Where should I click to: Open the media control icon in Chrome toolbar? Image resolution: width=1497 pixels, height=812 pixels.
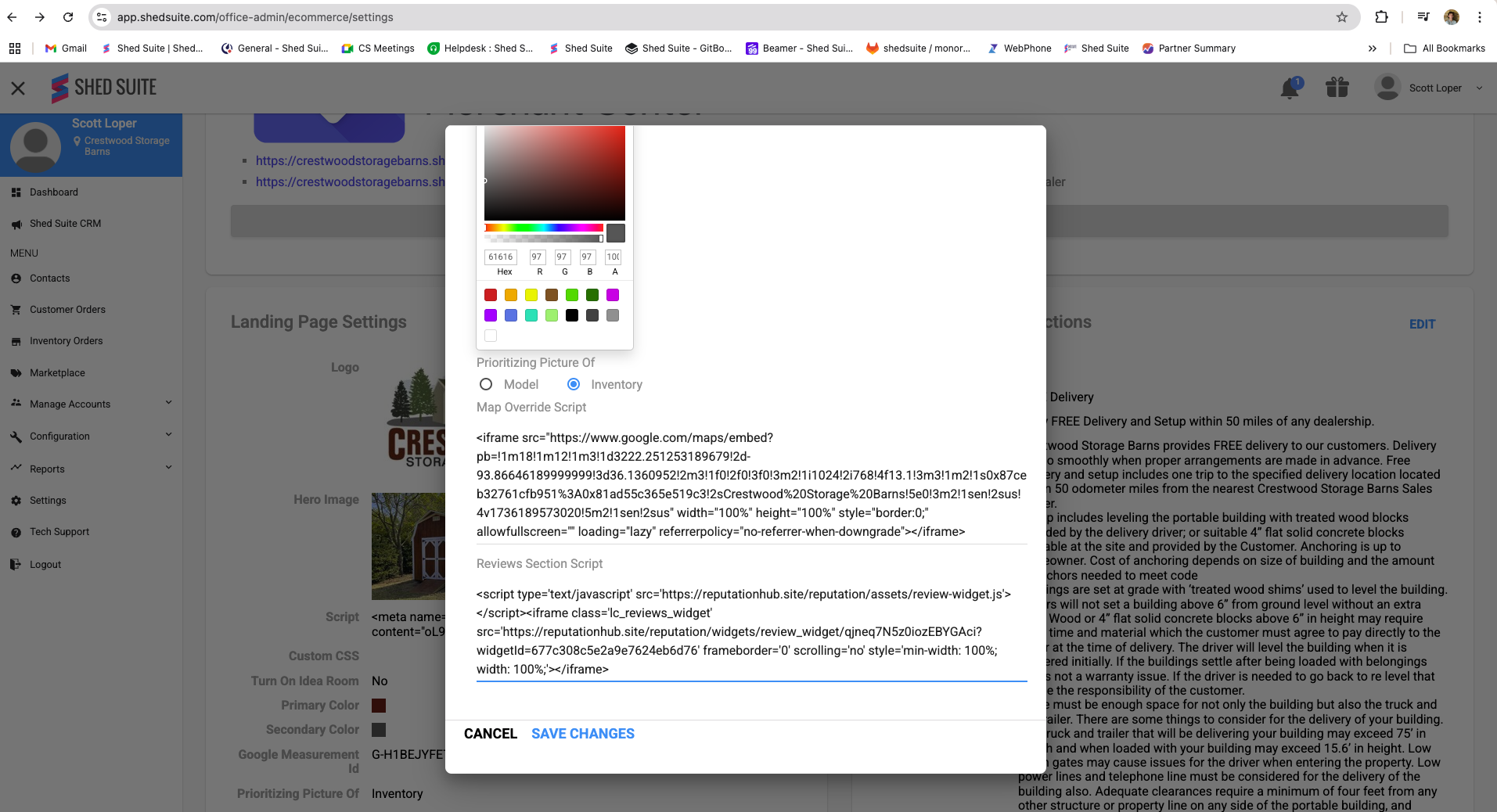1423,17
